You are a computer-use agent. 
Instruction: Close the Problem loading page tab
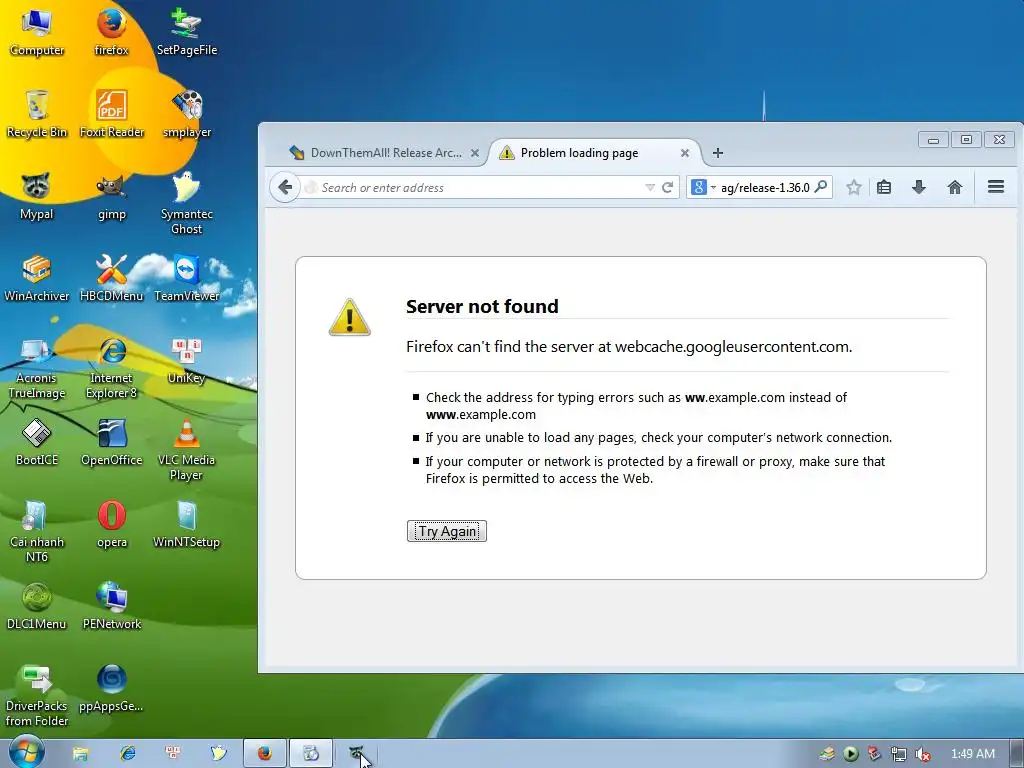pyautogui.click(x=684, y=153)
